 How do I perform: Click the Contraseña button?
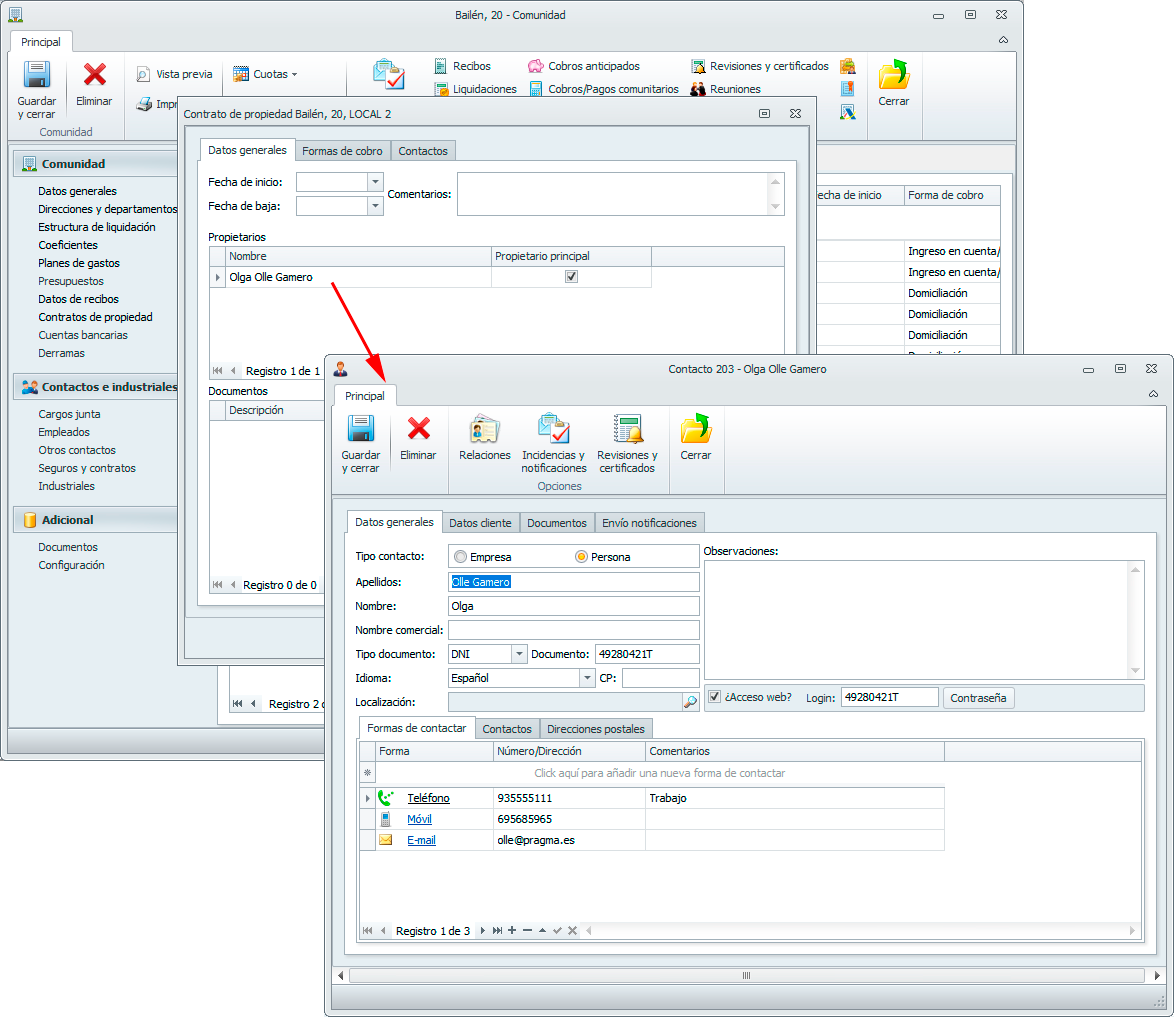(x=978, y=697)
